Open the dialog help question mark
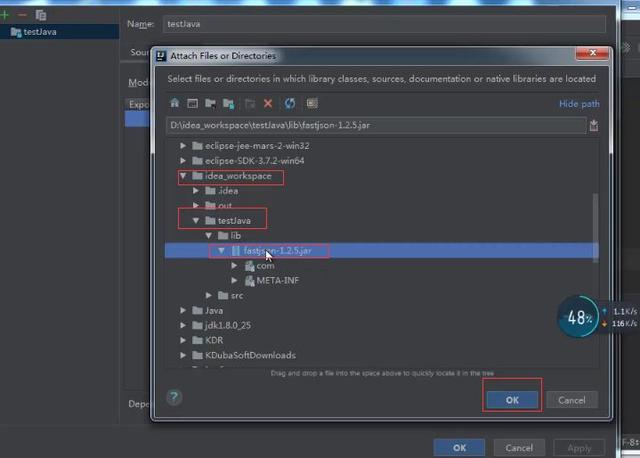The image size is (640, 458). [174, 397]
